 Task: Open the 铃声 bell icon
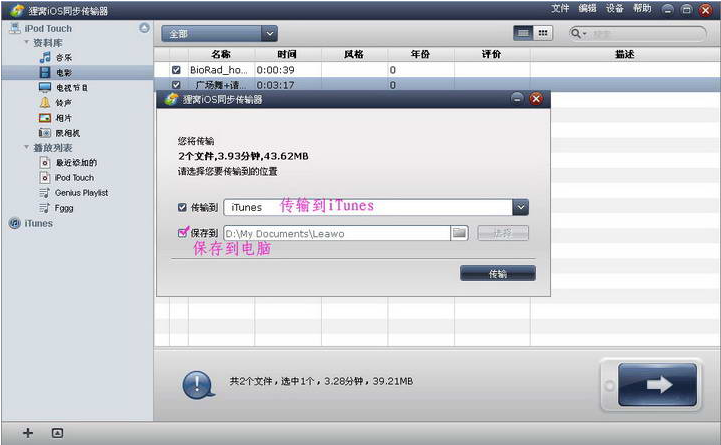point(45,103)
